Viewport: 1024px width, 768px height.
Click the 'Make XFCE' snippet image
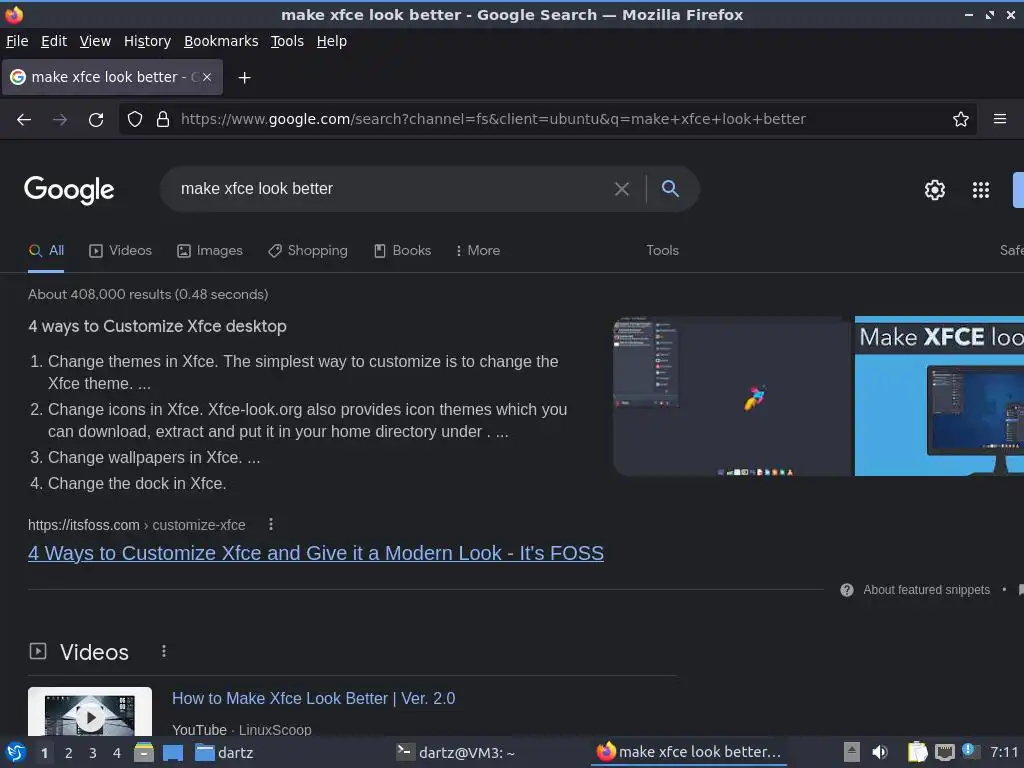(939, 396)
